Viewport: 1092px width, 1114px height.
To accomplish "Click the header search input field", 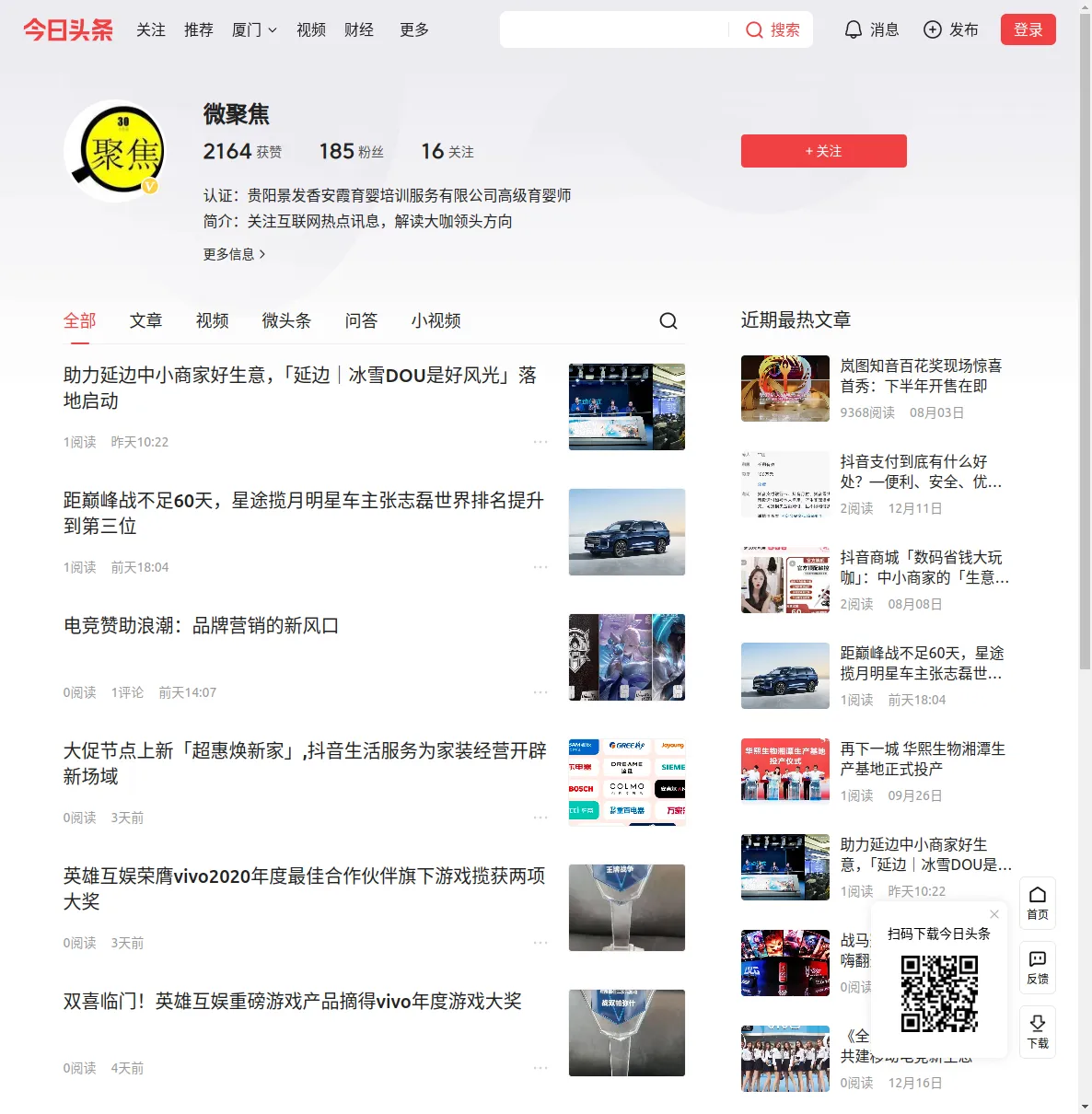I will point(616,29).
